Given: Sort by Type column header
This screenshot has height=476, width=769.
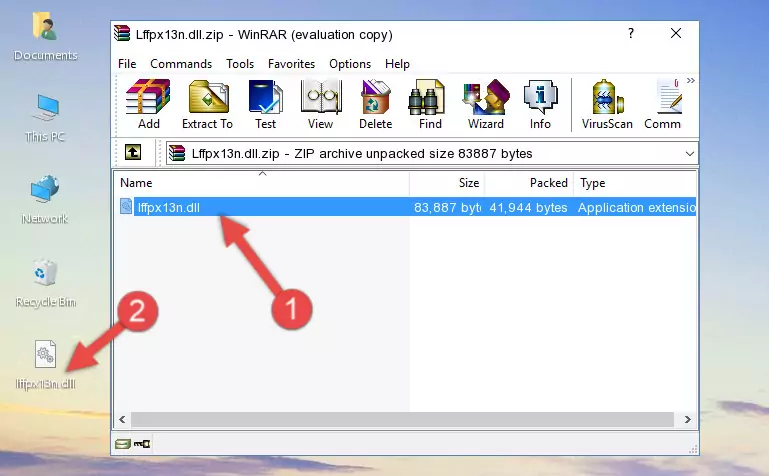Looking at the screenshot, I should pos(635,183).
